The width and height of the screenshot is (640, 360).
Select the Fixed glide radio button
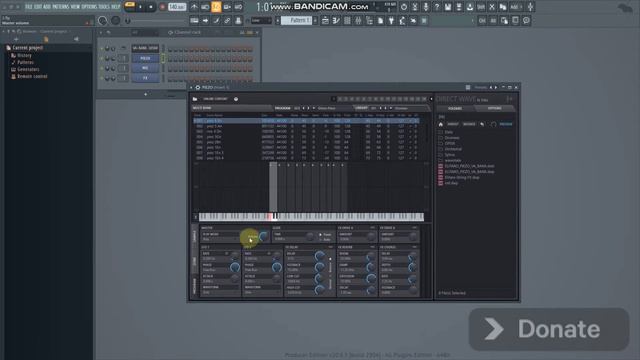pyautogui.click(x=320, y=235)
